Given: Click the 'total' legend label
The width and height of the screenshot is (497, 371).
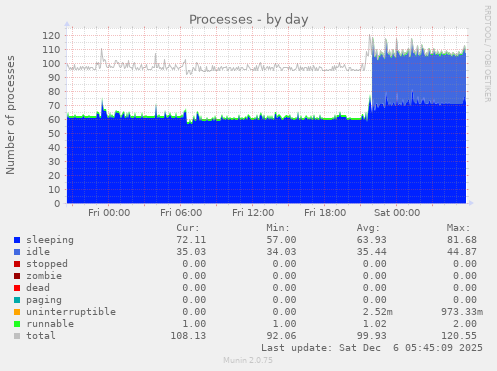Looking at the screenshot, I should click(x=41, y=336).
